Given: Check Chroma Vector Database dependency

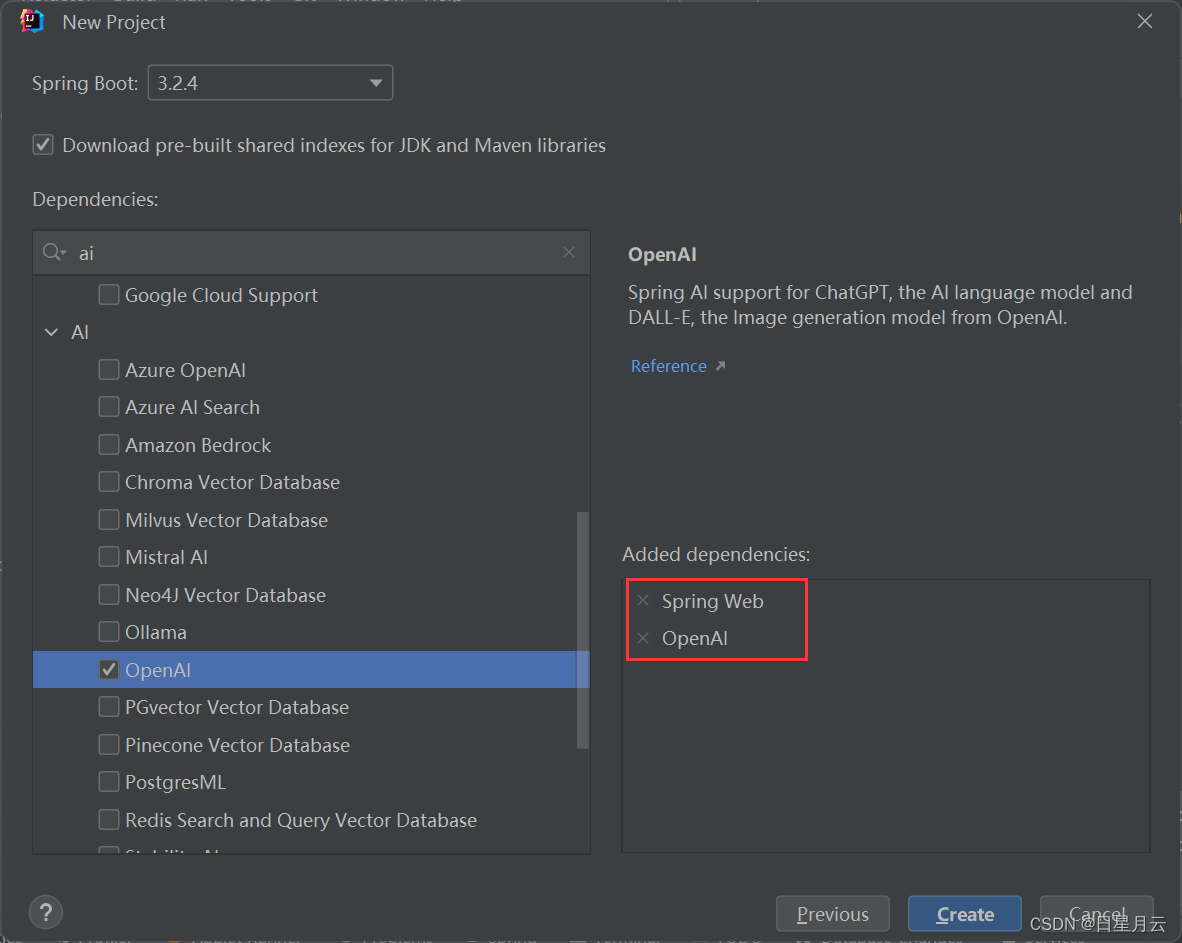Looking at the screenshot, I should 109,482.
